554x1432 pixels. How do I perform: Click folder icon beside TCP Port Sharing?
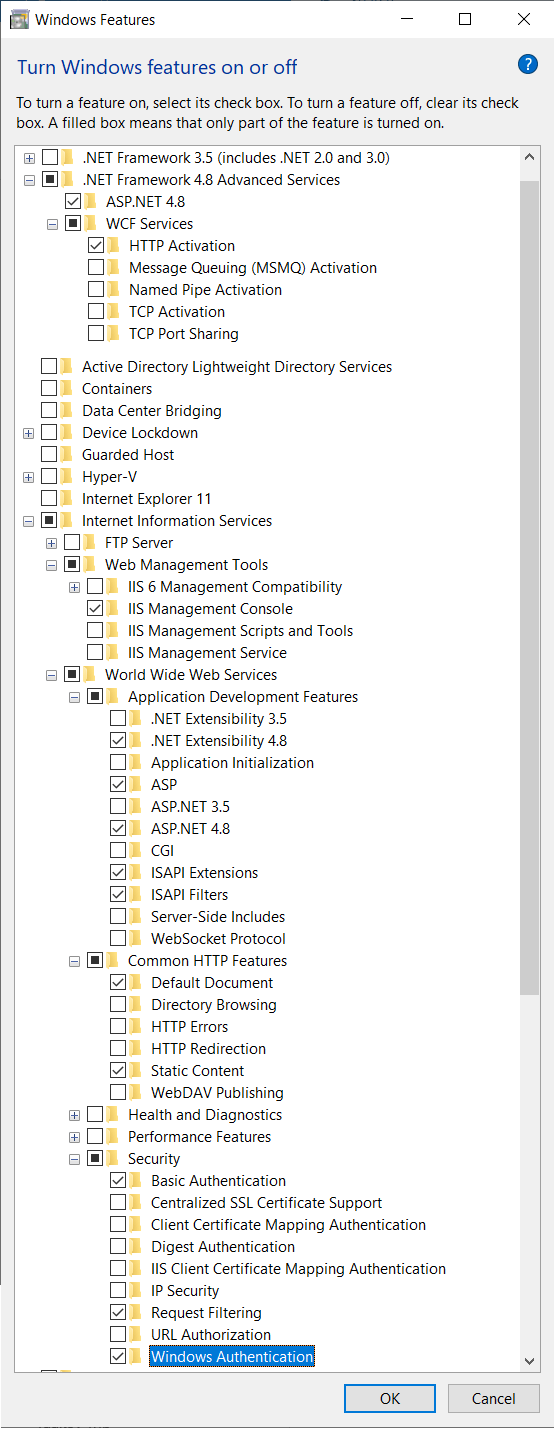coord(115,334)
